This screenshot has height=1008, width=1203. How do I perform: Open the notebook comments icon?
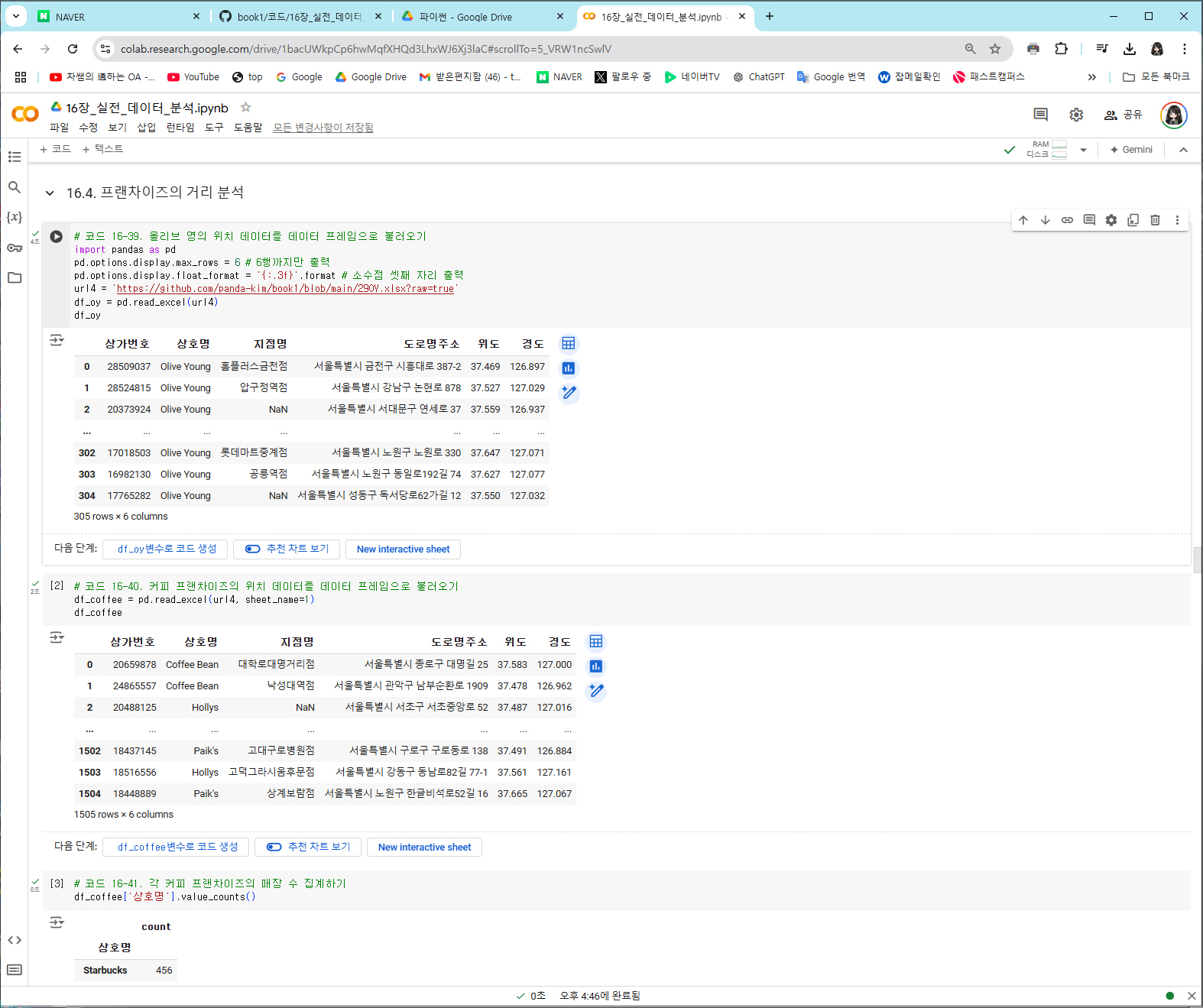click(x=1040, y=115)
